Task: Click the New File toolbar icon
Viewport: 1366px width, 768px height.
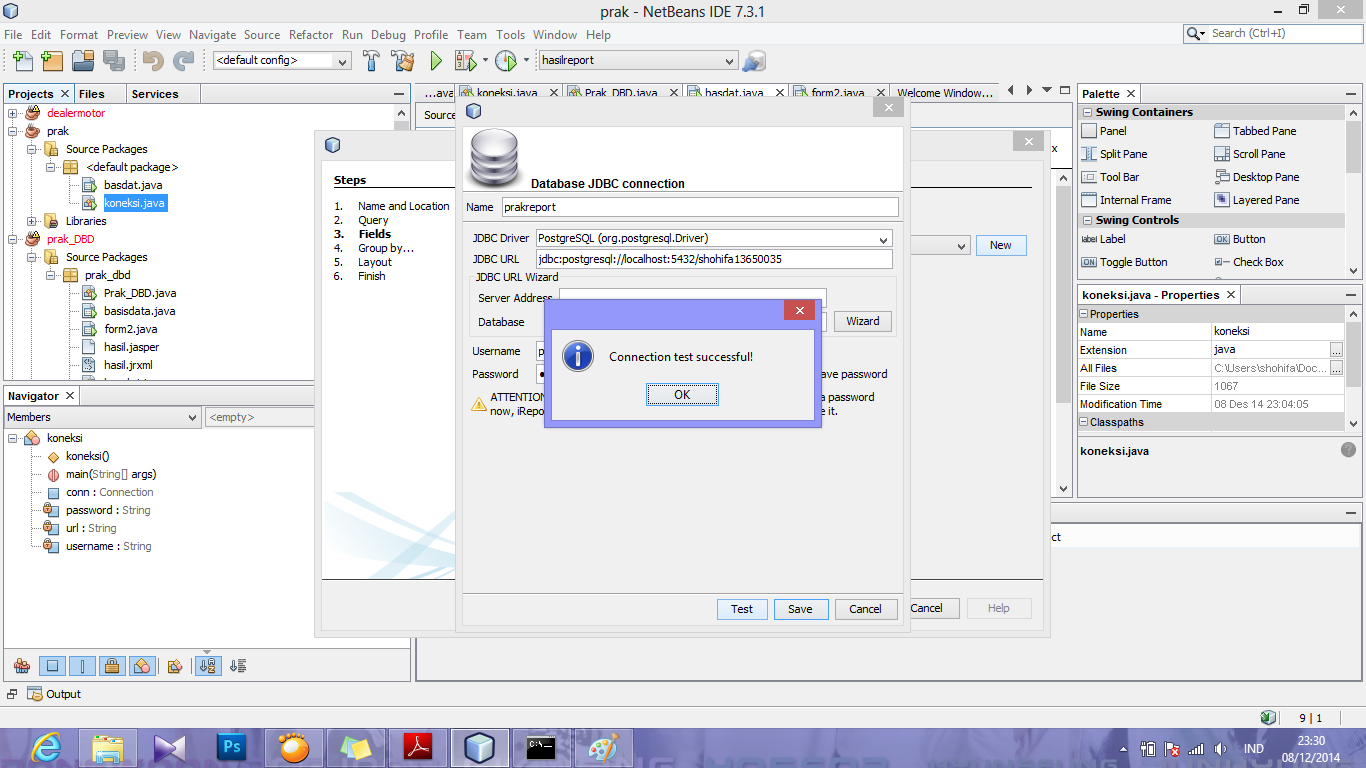Action: pyautogui.click(x=22, y=60)
